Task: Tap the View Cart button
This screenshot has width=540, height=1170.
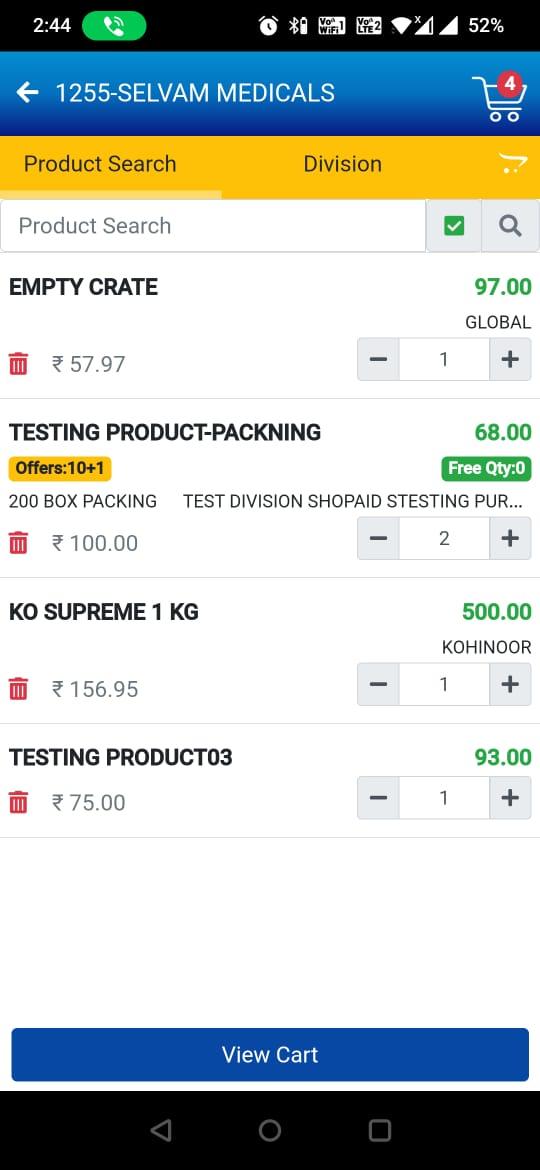Action: pyautogui.click(x=270, y=1054)
